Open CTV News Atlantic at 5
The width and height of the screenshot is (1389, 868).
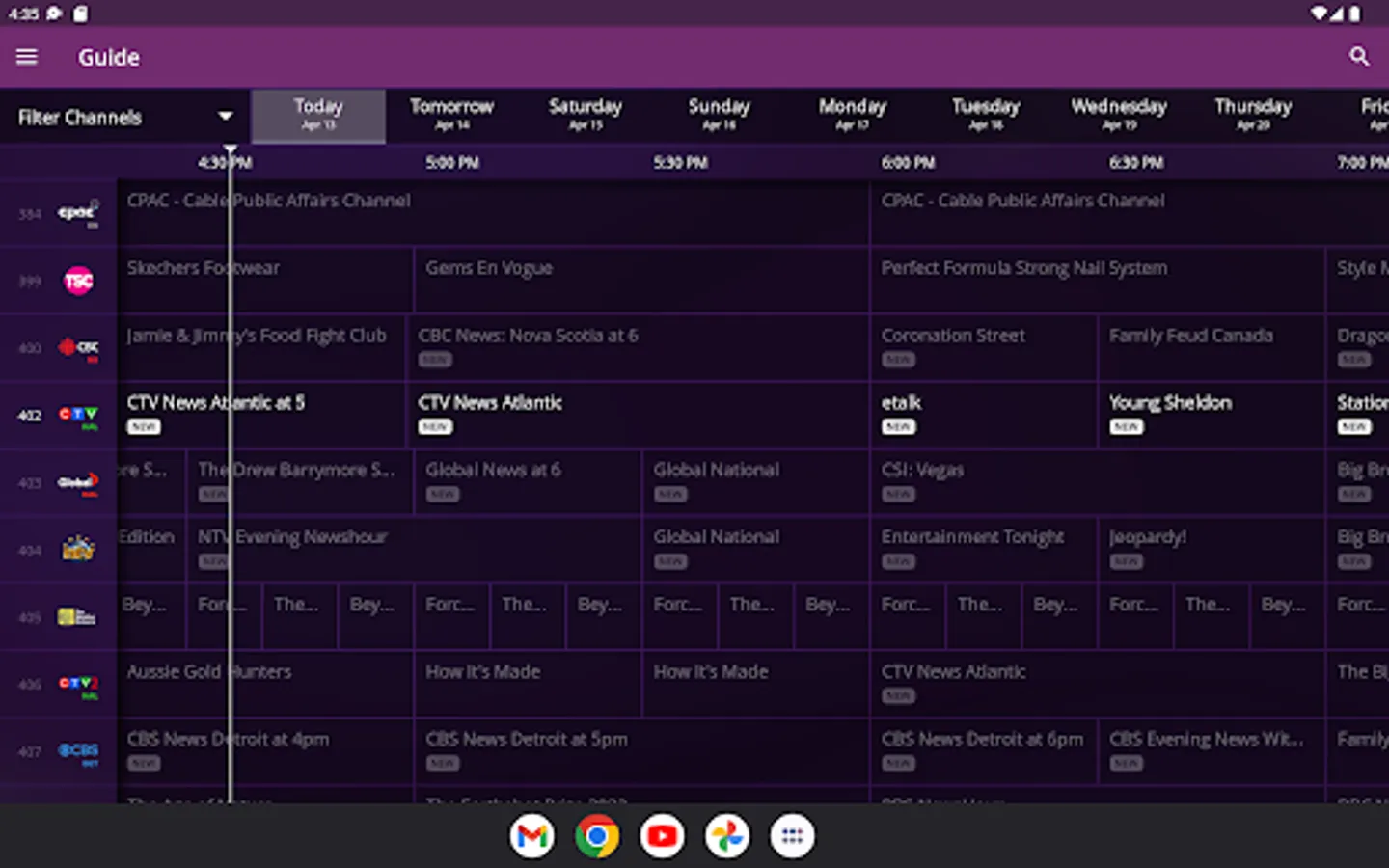pyautogui.click(x=262, y=415)
